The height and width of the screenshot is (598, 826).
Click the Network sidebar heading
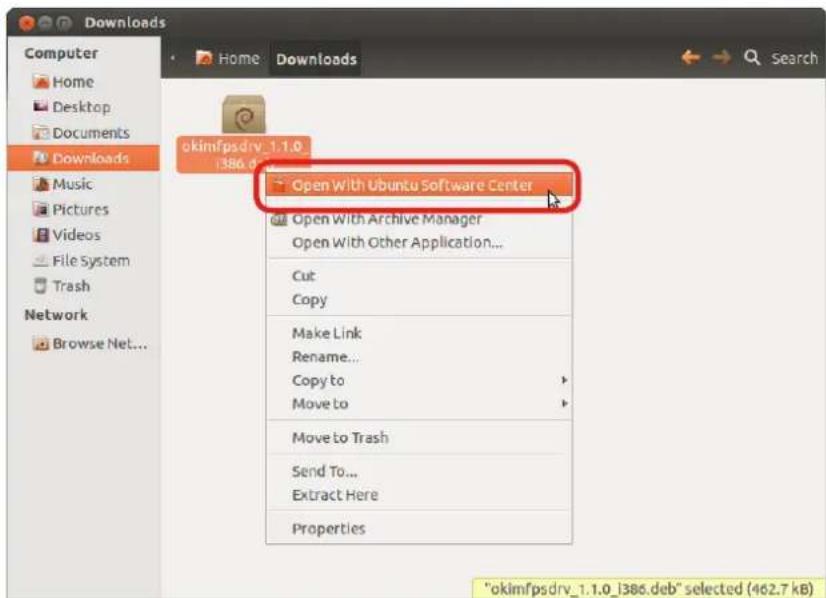point(56,315)
